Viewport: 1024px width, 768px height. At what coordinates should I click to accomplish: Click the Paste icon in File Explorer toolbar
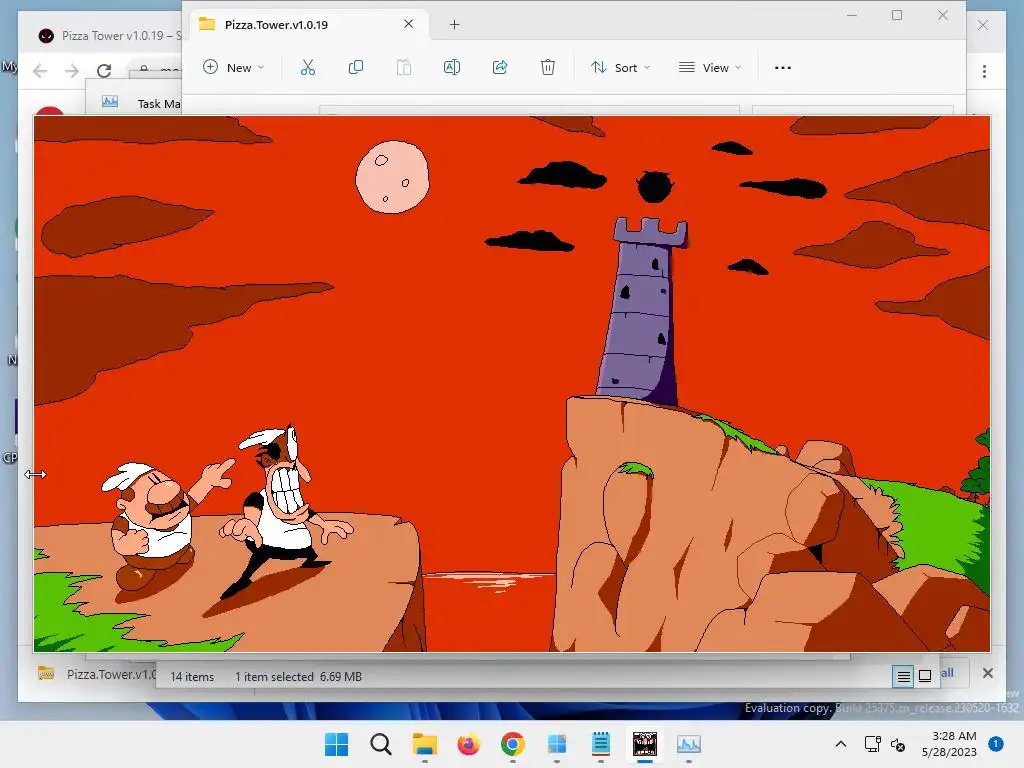click(404, 67)
